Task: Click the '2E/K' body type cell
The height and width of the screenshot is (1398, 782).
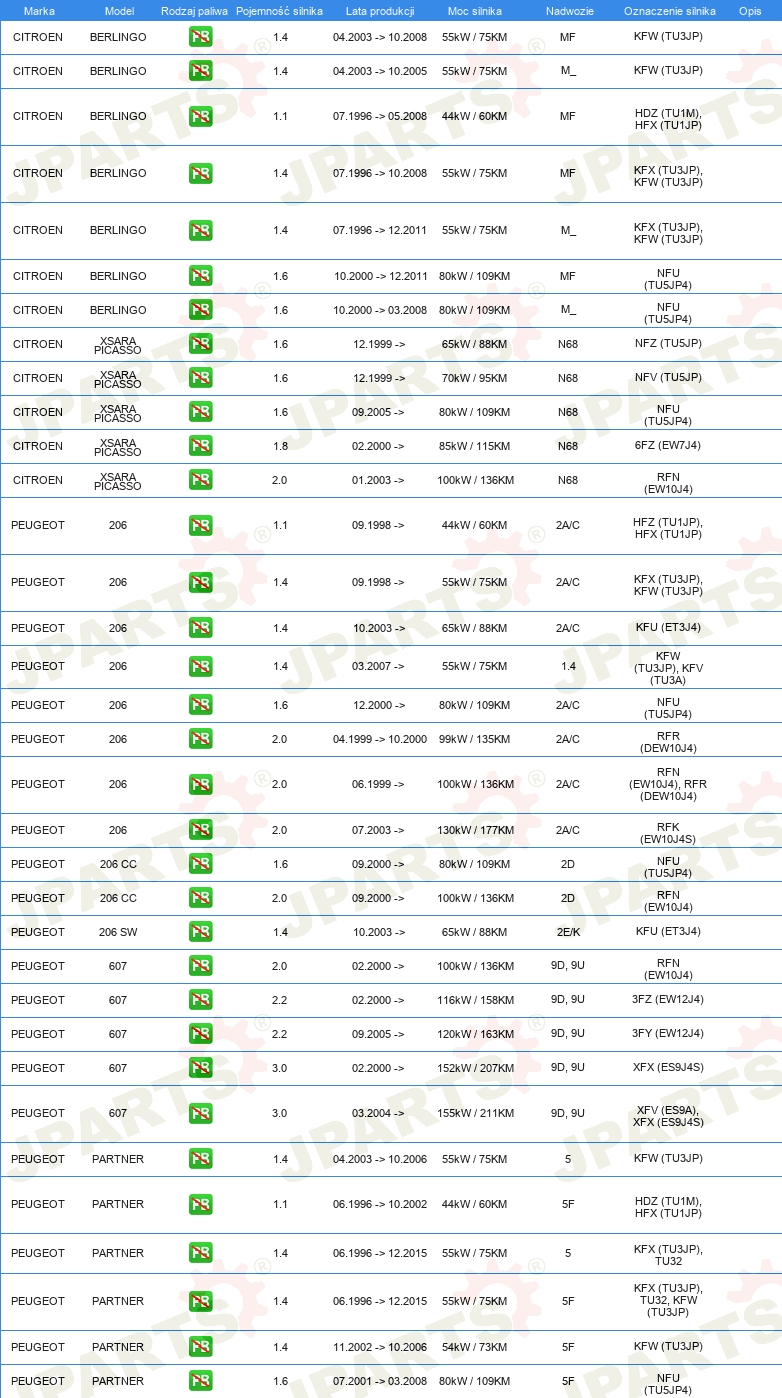Action: 568,932
